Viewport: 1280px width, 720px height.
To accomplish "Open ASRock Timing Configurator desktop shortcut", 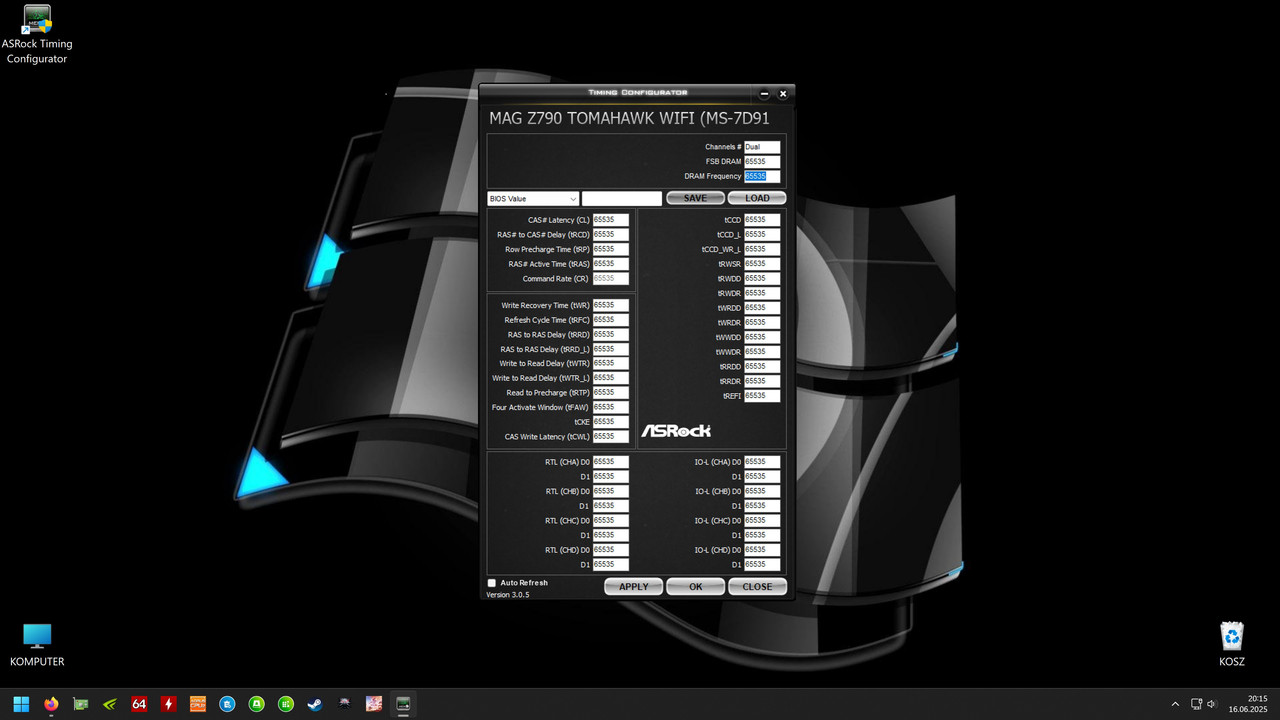I will tap(37, 35).
